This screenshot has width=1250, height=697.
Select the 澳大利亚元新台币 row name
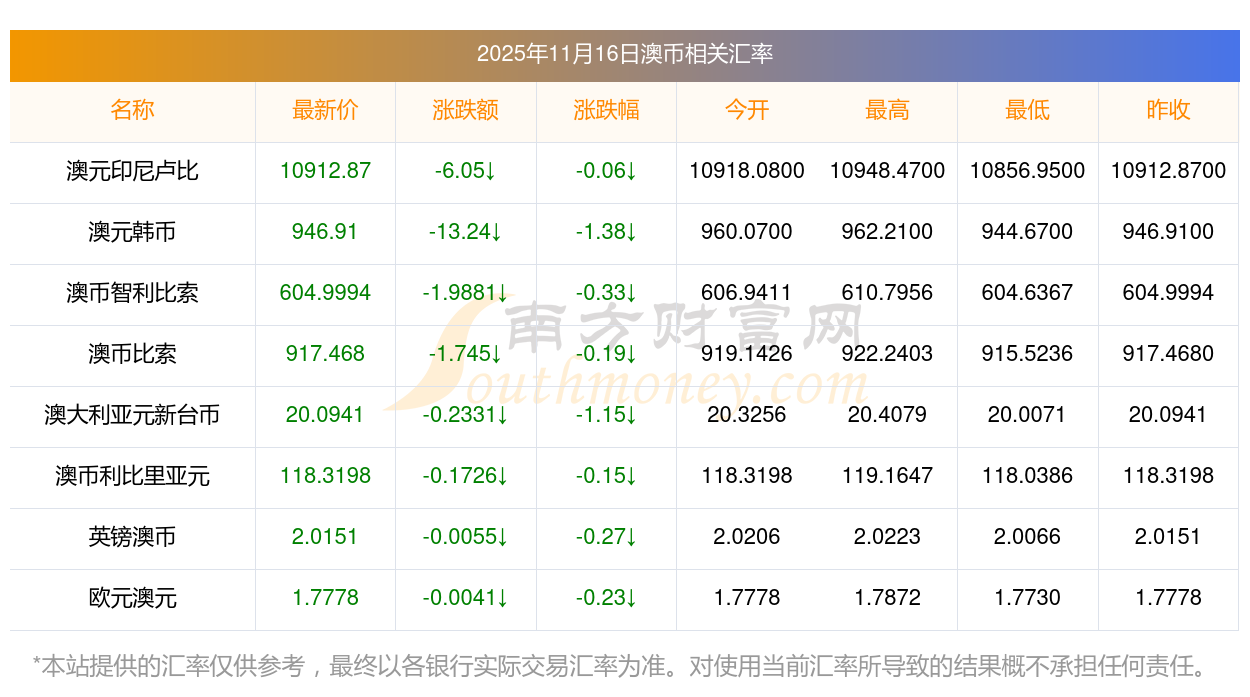tap(132, 415)
